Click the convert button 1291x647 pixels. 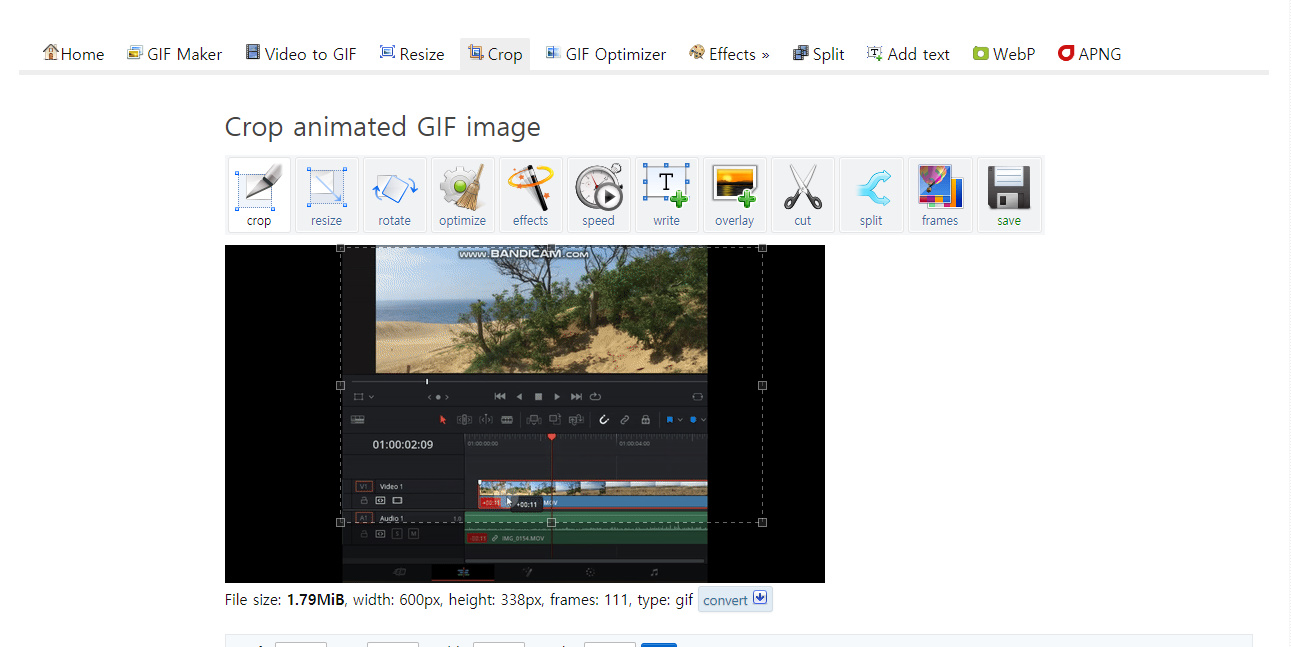pos(725,599)
